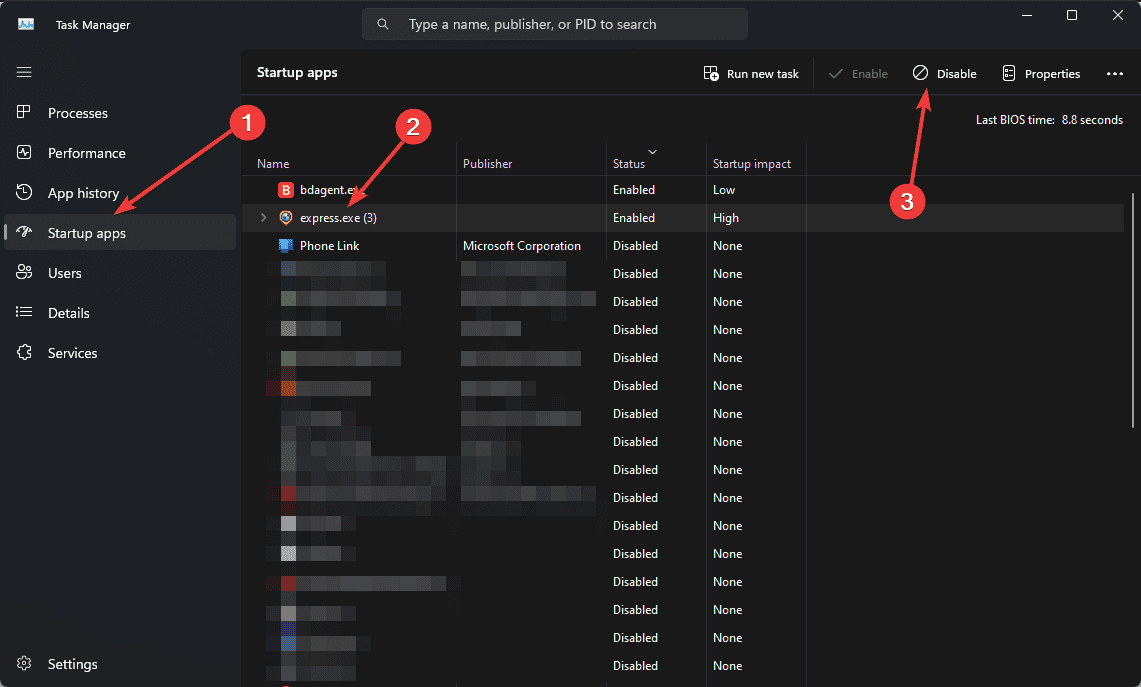Image resolution: width=1141 pixels, height=687 pixels.
Task: Click the Details list icon
Action: coord(24,312)
